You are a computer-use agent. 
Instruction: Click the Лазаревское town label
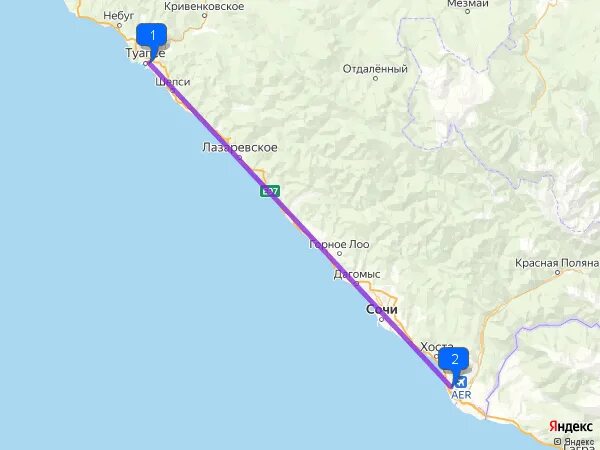[240, 147]
